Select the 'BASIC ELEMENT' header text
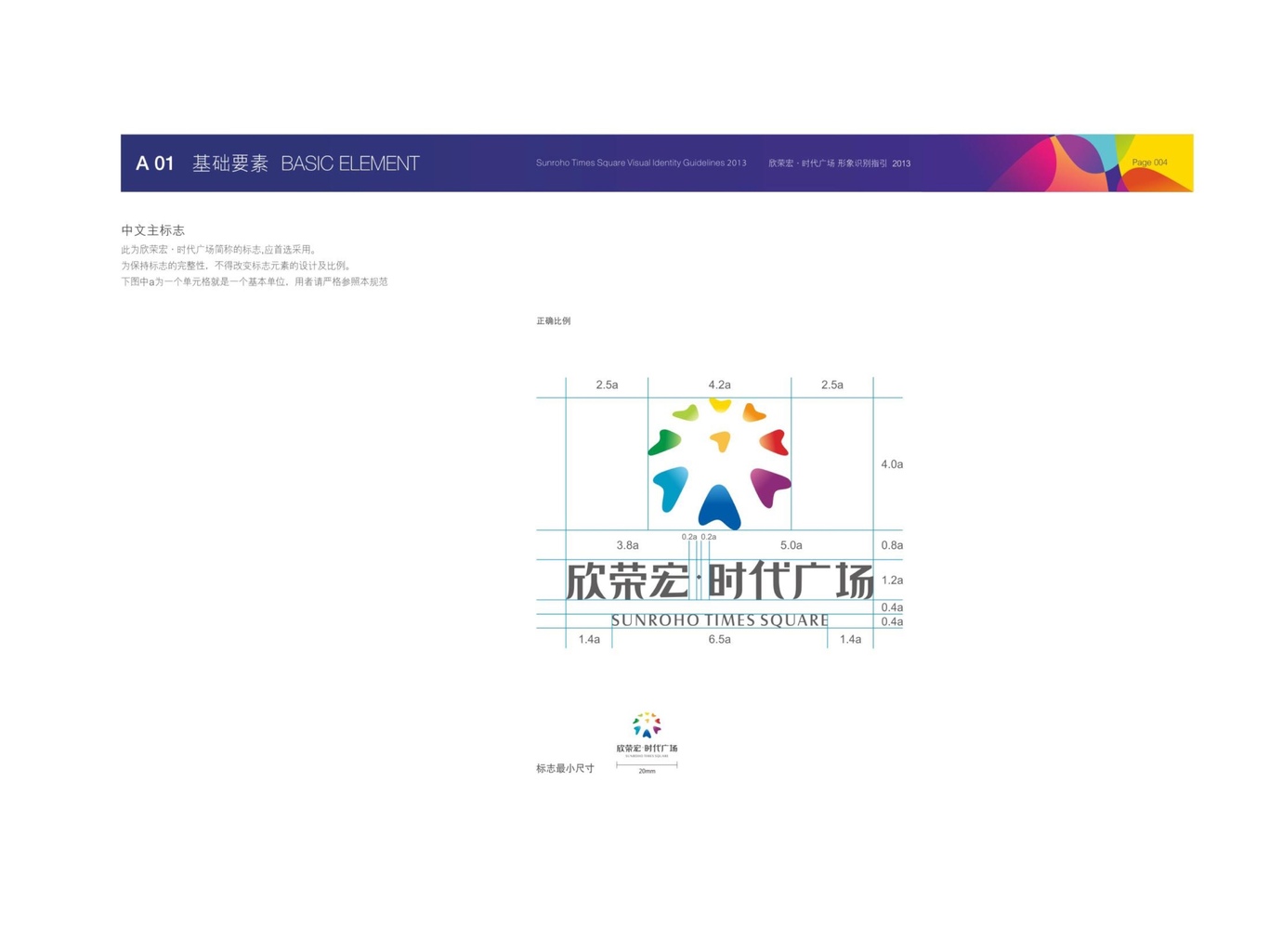 (350, 163)
